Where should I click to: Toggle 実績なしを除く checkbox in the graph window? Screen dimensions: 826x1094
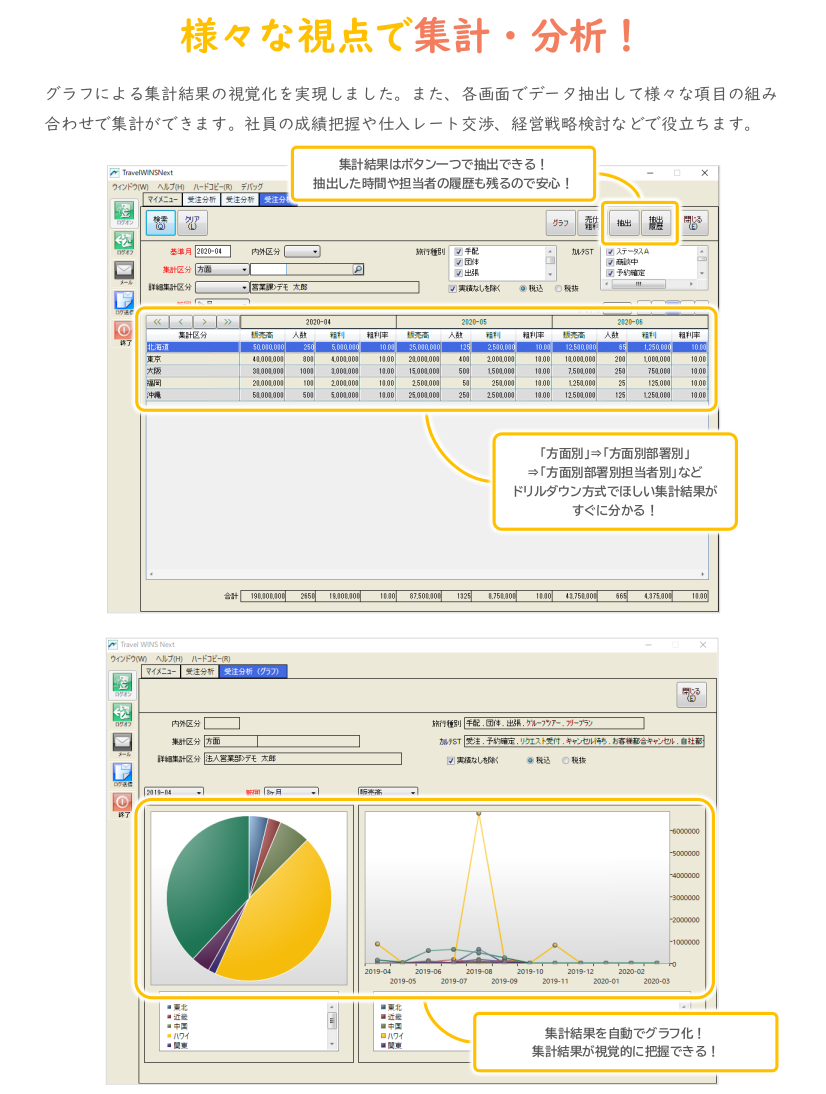451,760
